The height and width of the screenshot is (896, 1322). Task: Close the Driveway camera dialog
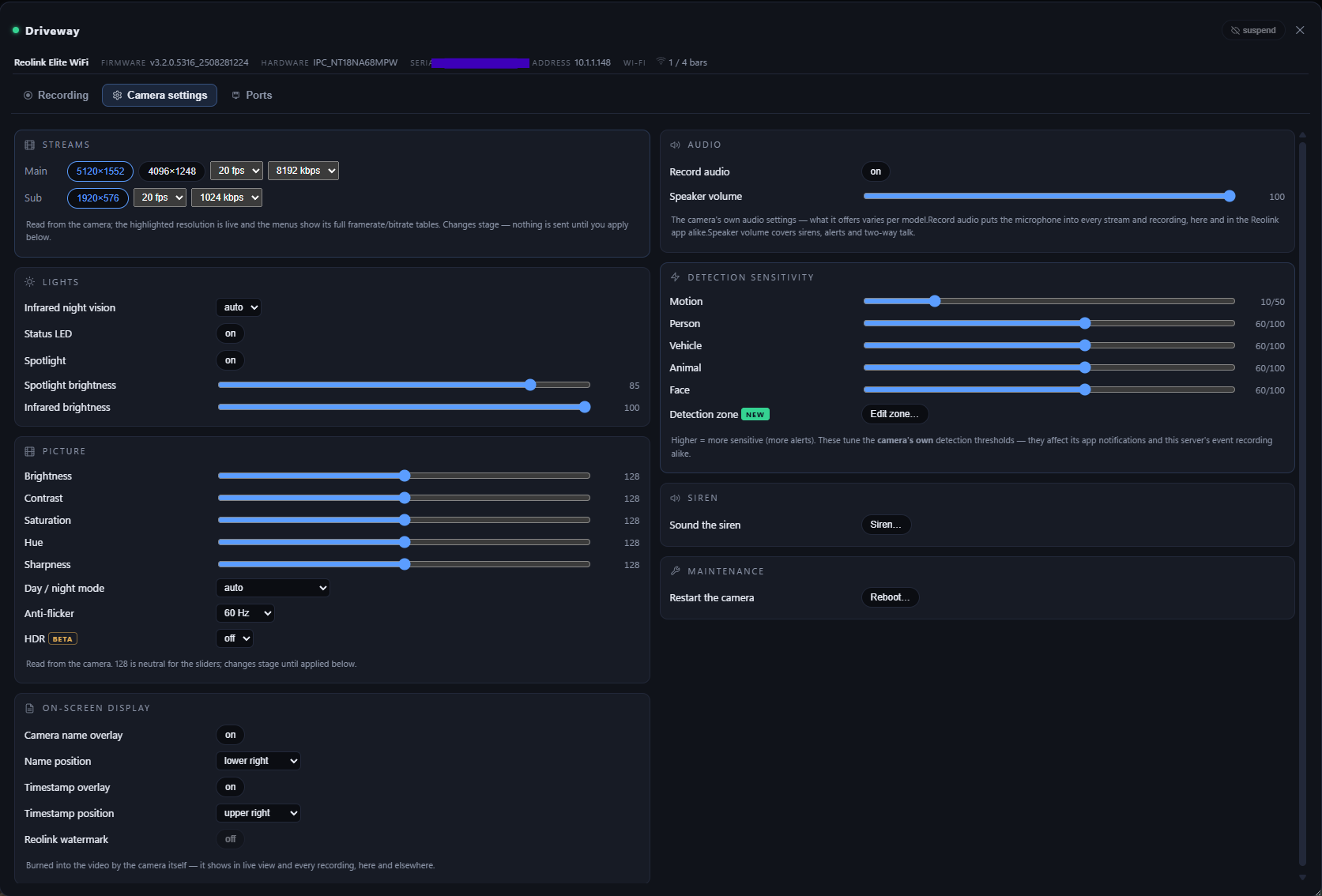(x=1300, y=30)
